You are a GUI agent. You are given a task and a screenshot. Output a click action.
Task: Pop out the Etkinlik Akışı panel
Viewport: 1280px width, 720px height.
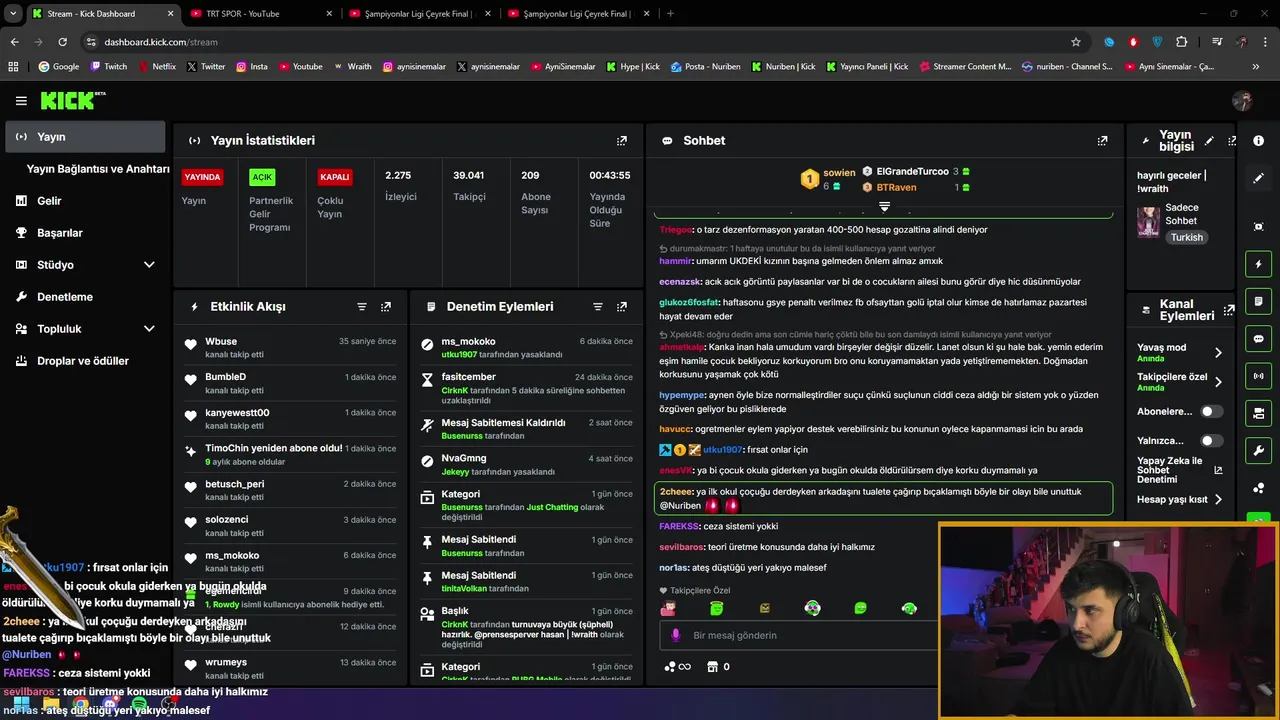386,307
